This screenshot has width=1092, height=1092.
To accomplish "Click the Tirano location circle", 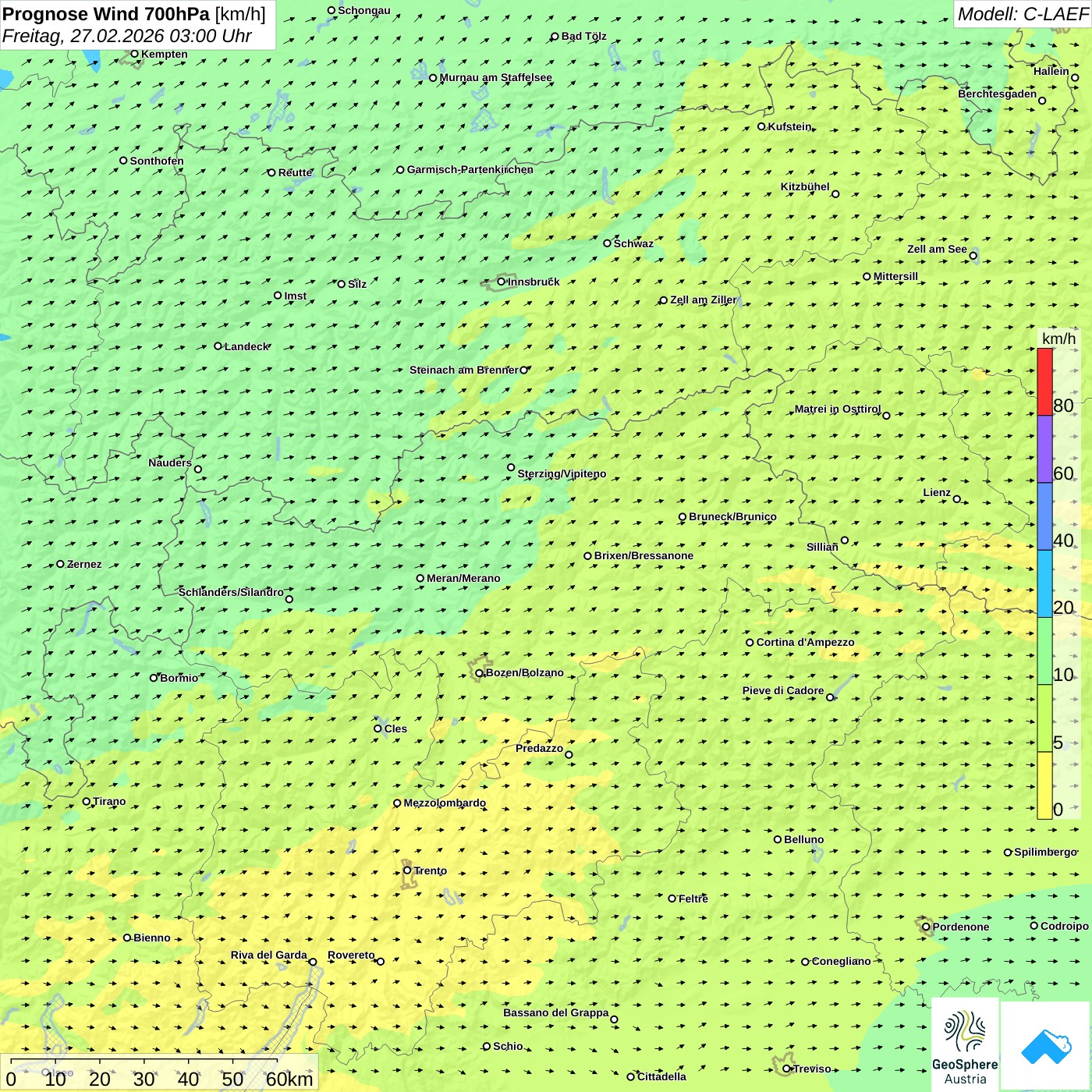I will point(87,801).
